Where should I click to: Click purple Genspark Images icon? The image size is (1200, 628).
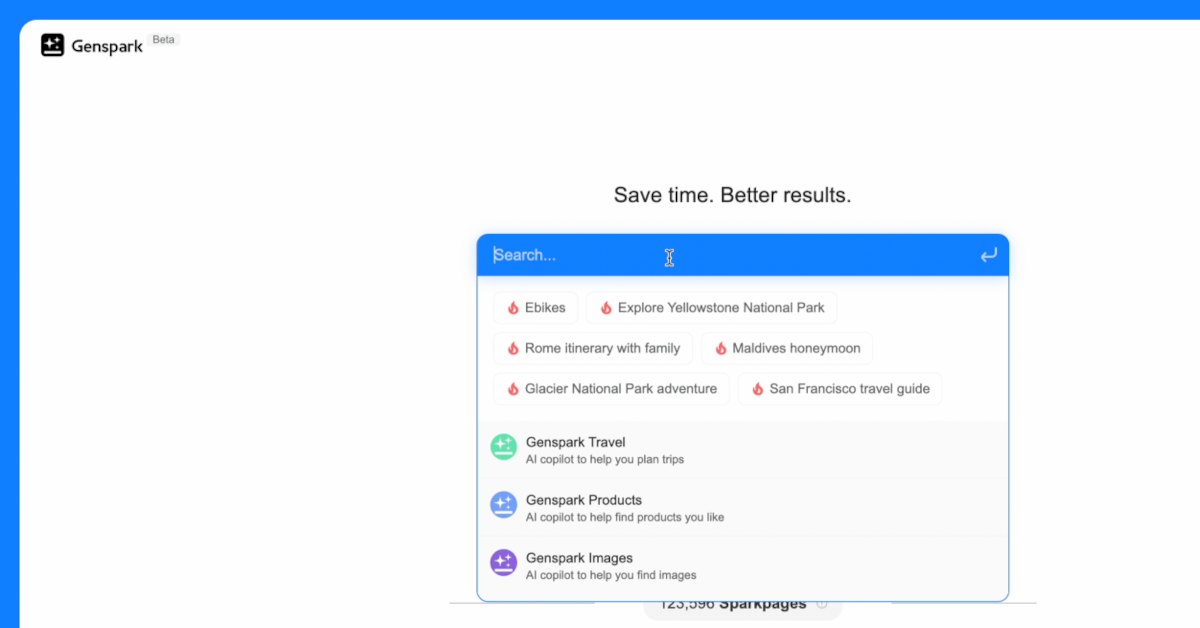click(x=503, y=563)
